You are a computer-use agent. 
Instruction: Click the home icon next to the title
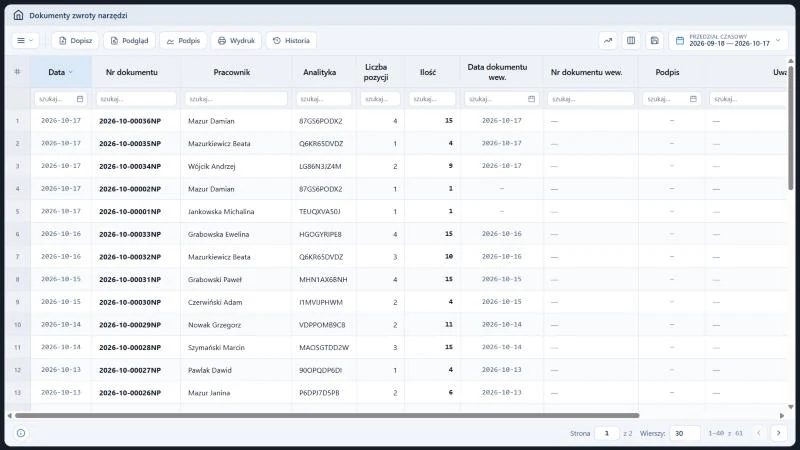(18, 15)
